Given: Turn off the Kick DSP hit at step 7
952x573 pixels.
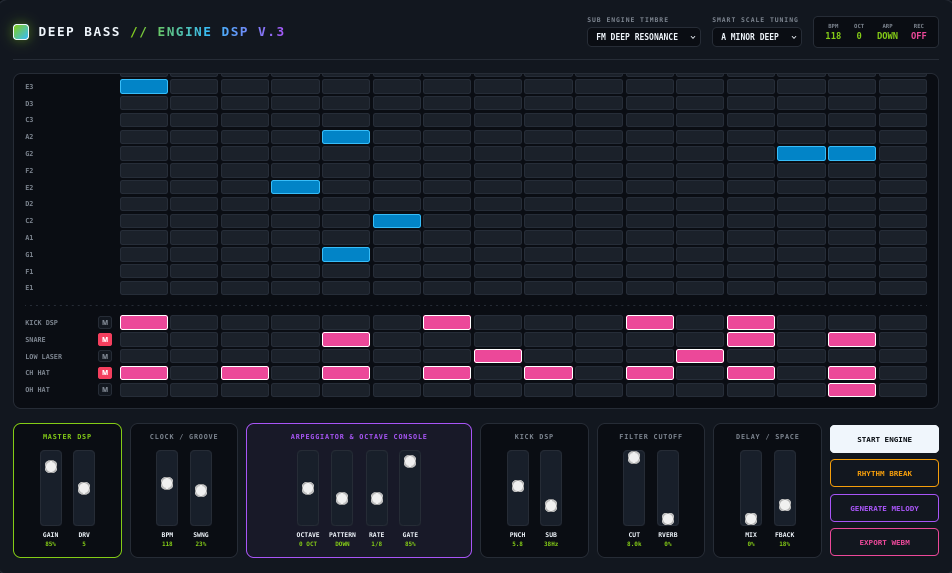Looking at the screenshot, I should [x=447, y=322].
